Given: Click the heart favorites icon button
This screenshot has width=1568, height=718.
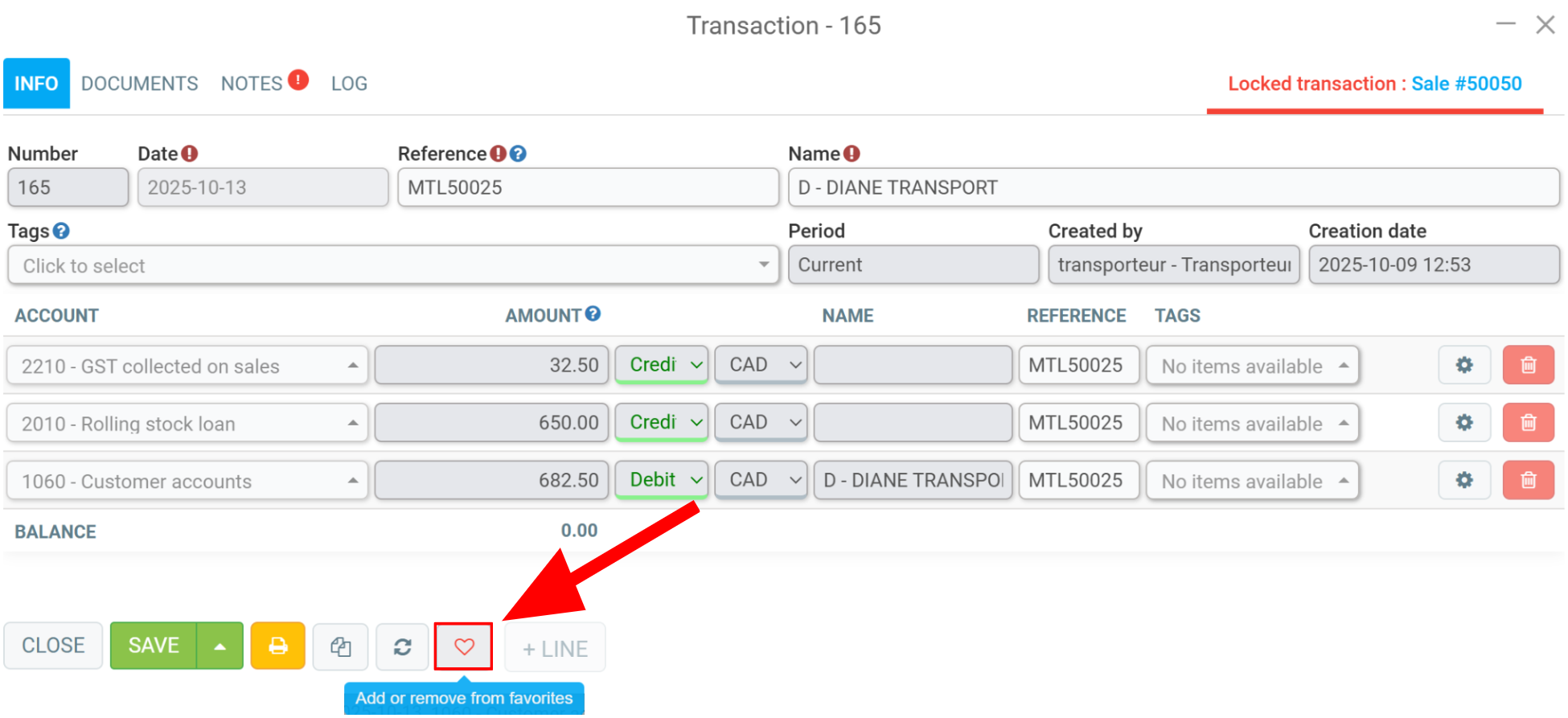Looking at the screenshot, I should coord(463,646).
